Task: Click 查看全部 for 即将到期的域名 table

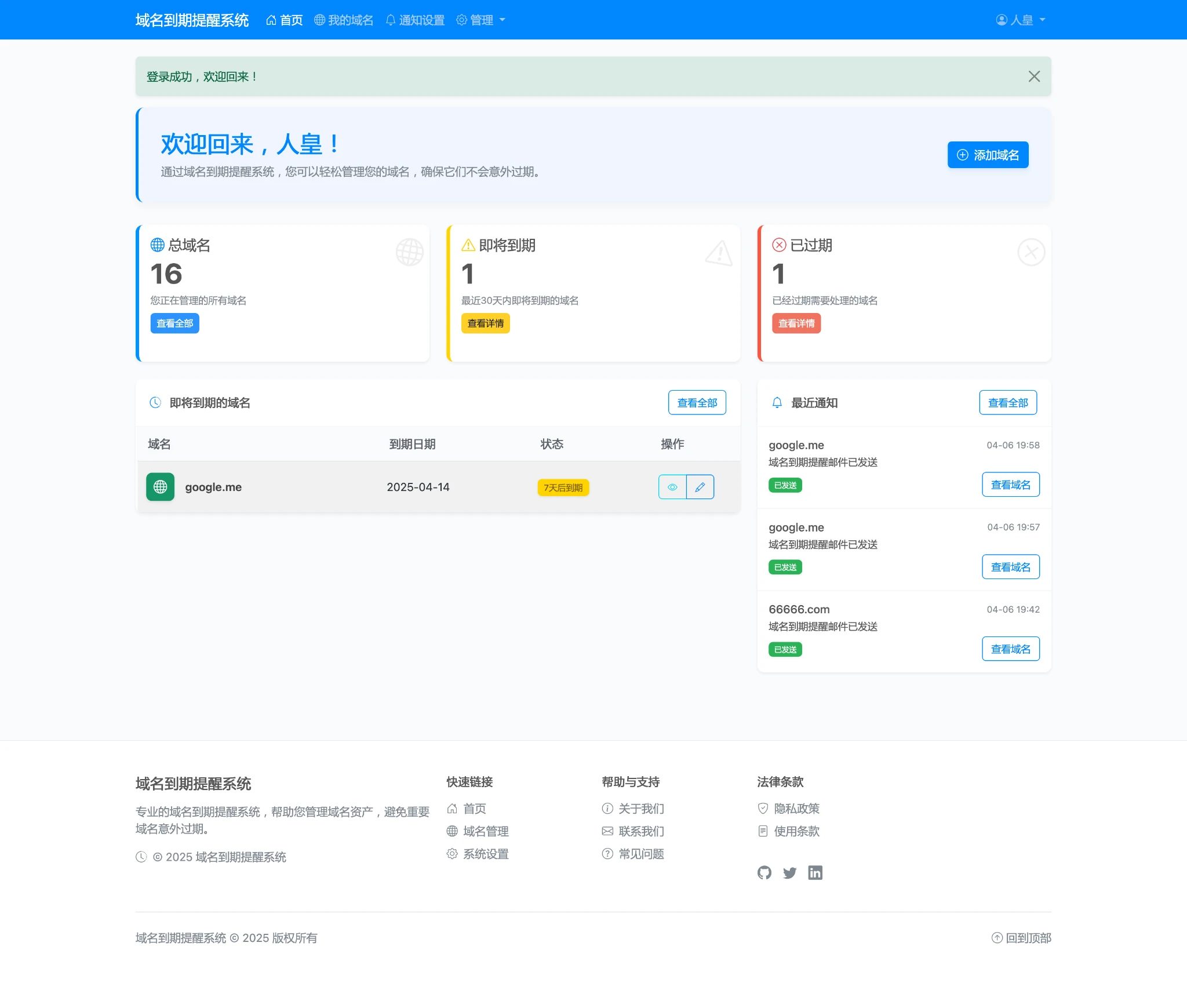Action: tap(697, 403)
